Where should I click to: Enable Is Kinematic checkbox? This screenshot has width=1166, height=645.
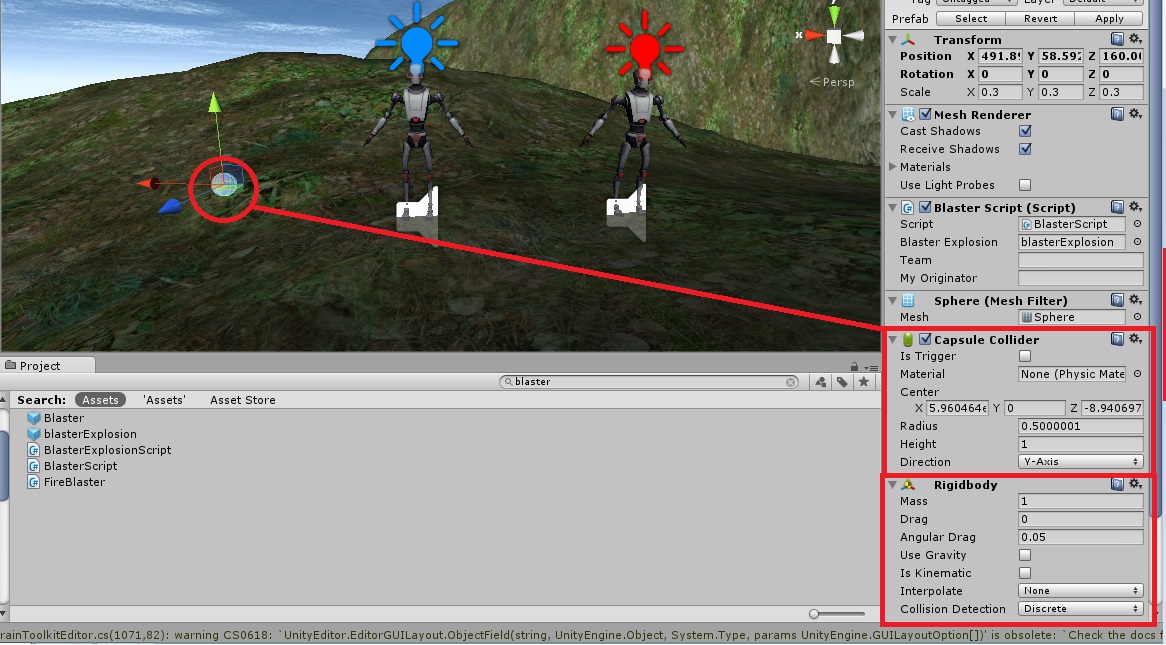tap(1025, 573)
